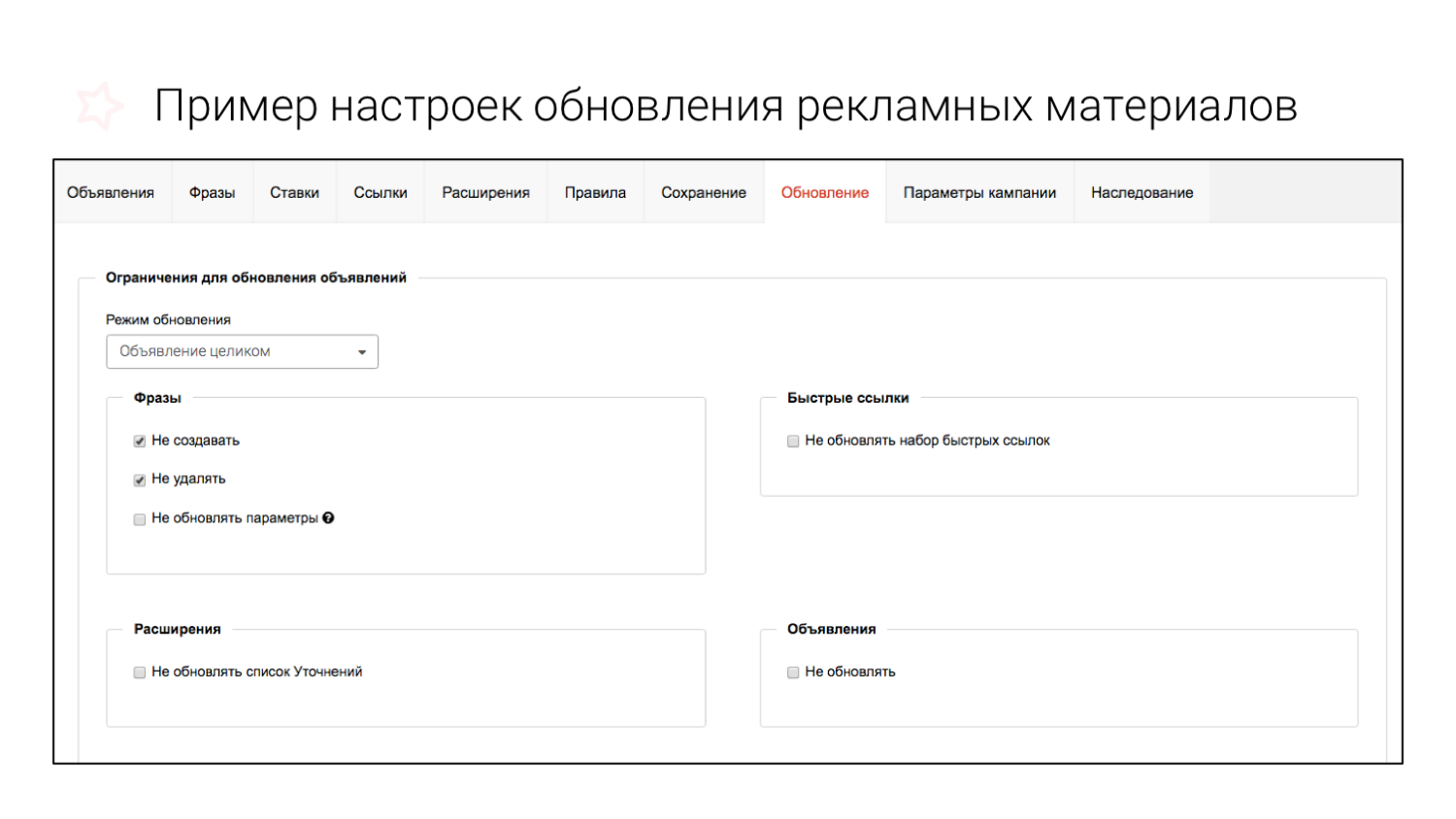Enable Не обновлять список Уточнений checkbox
1456x819 pixels.
[x=140, y=672]
